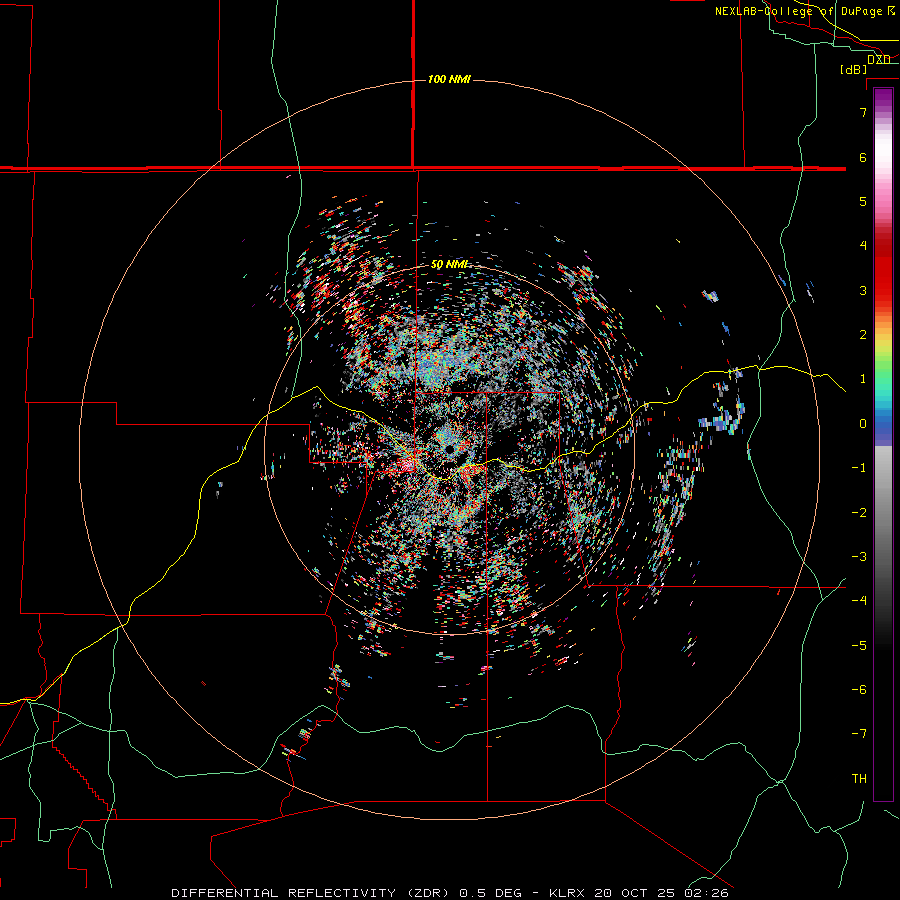900x900 pixels.
Task: Click the "-1" value on the dB scale
Action: [x=859, y=468]
